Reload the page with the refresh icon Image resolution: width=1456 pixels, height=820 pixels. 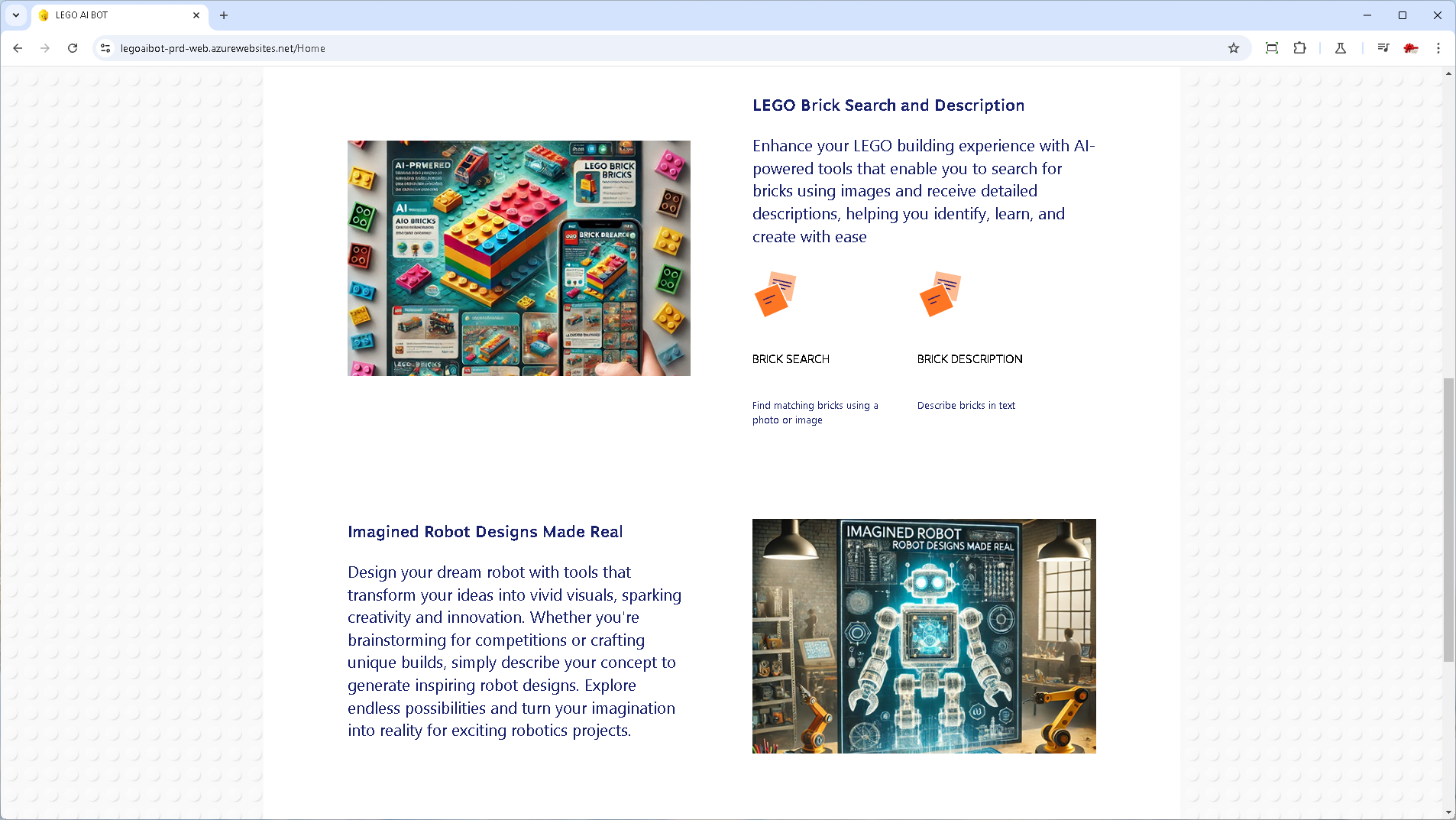[73, 48]
